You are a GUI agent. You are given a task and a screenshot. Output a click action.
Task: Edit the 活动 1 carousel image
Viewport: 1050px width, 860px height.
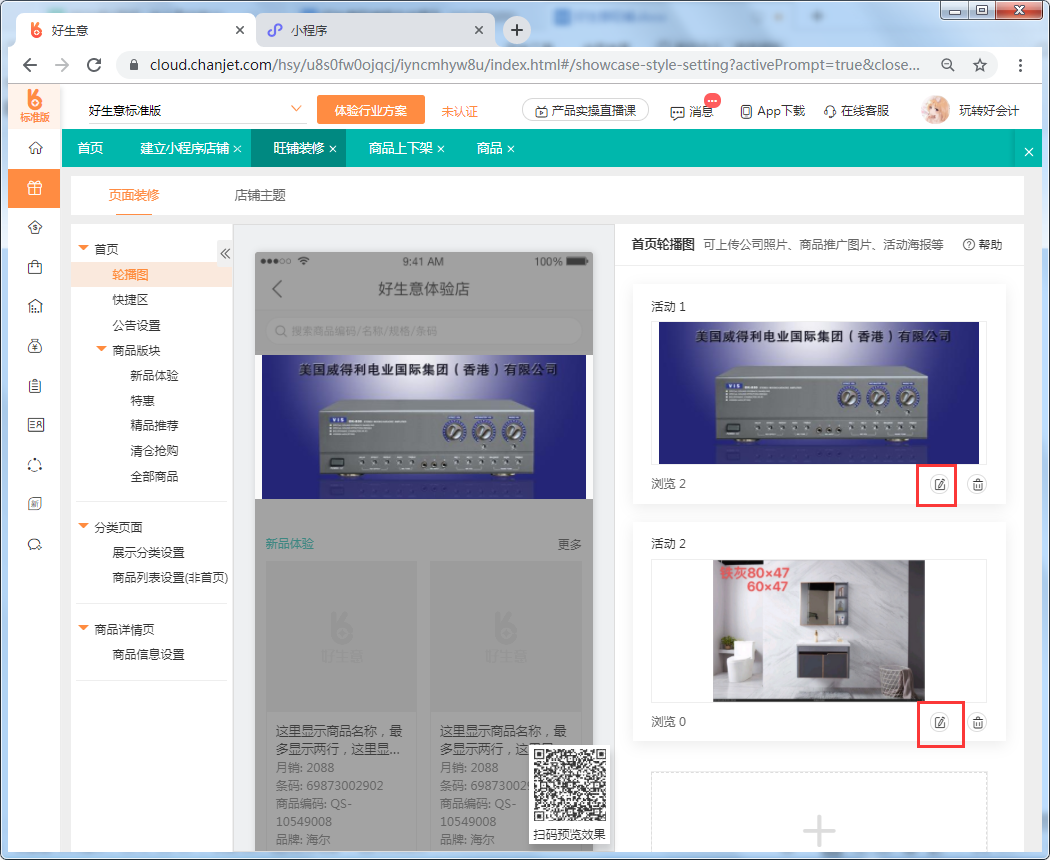coord(940,484)
